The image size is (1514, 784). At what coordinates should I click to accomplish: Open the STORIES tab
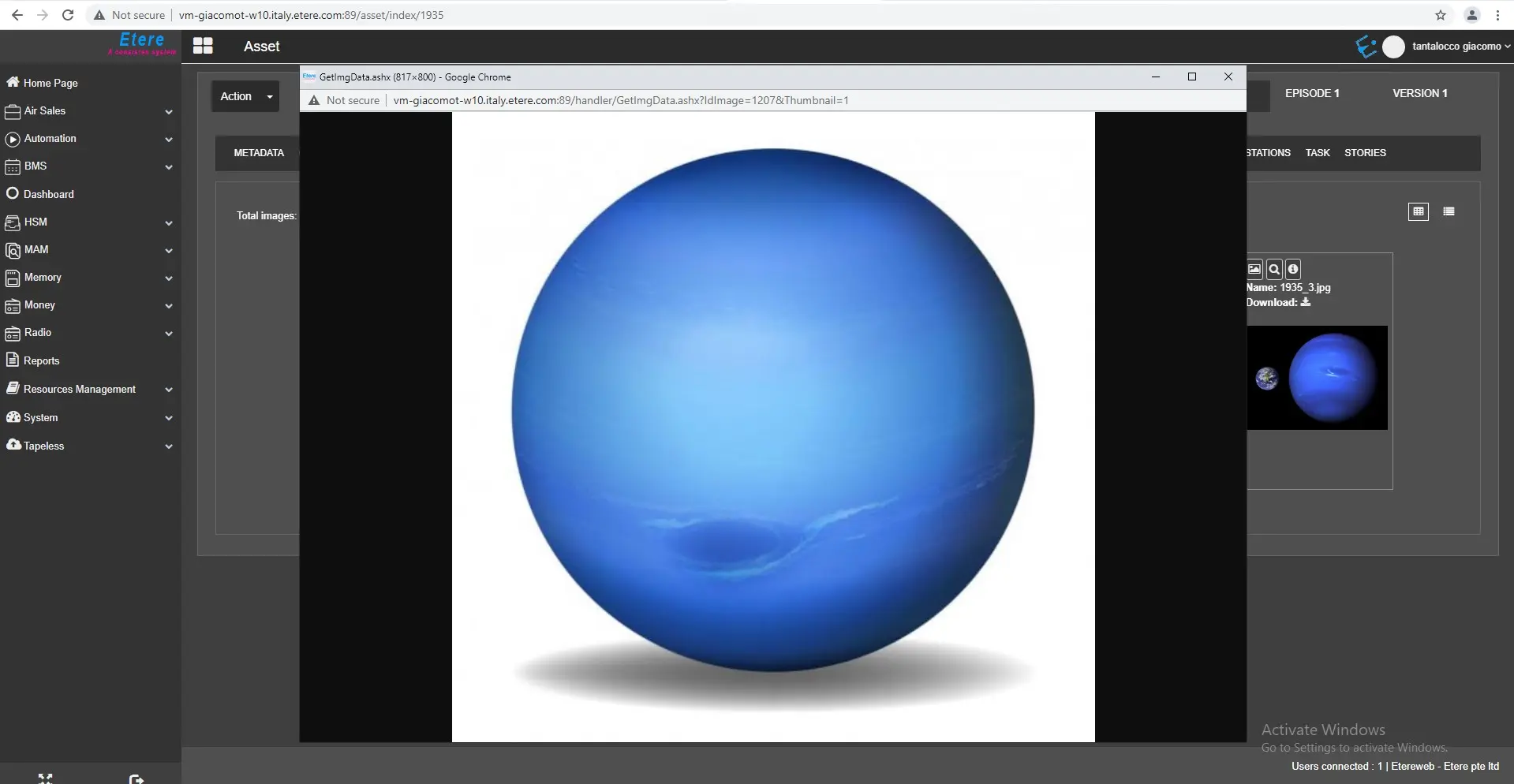1365,153
